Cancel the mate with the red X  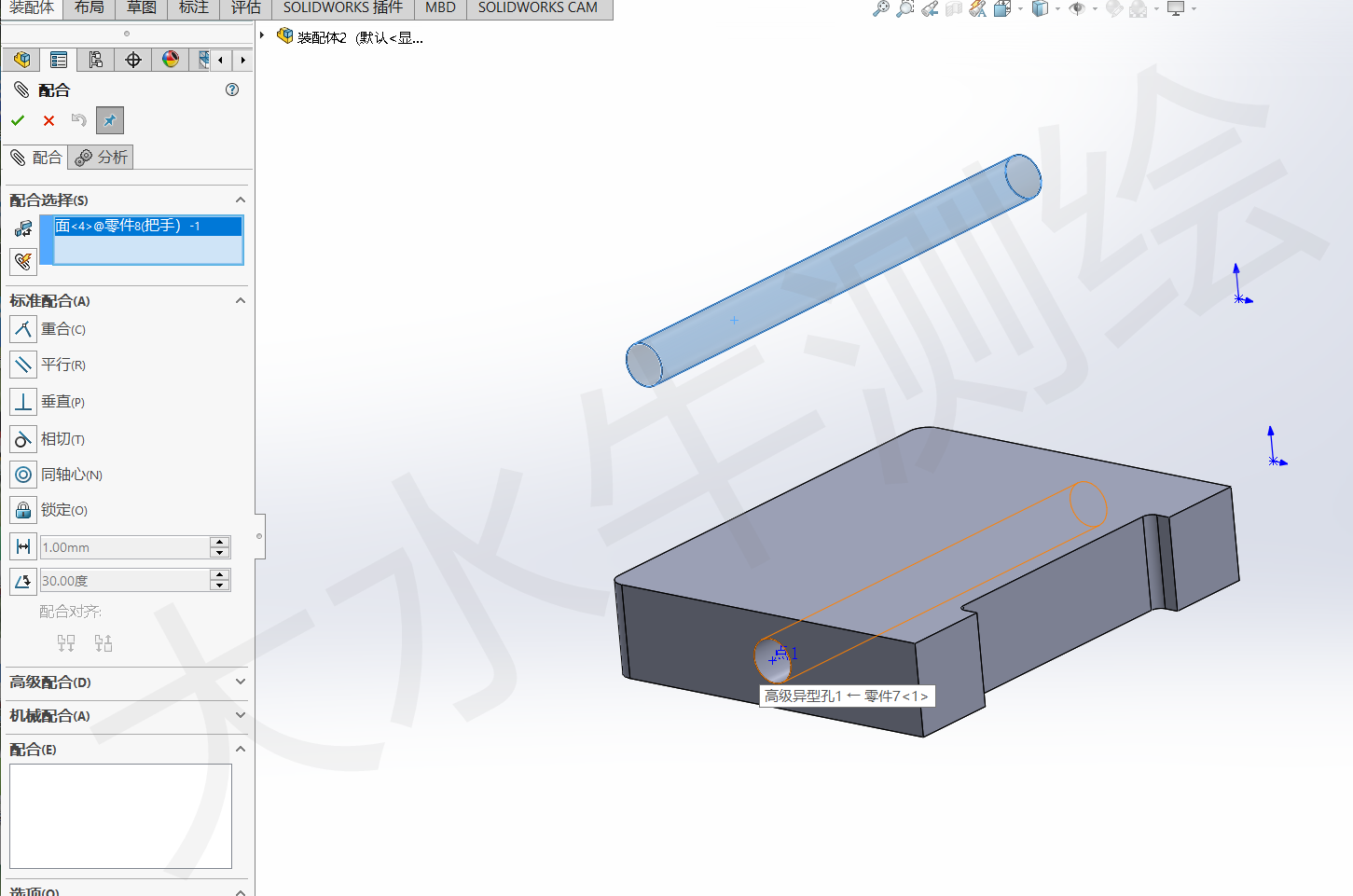[48, 120]
